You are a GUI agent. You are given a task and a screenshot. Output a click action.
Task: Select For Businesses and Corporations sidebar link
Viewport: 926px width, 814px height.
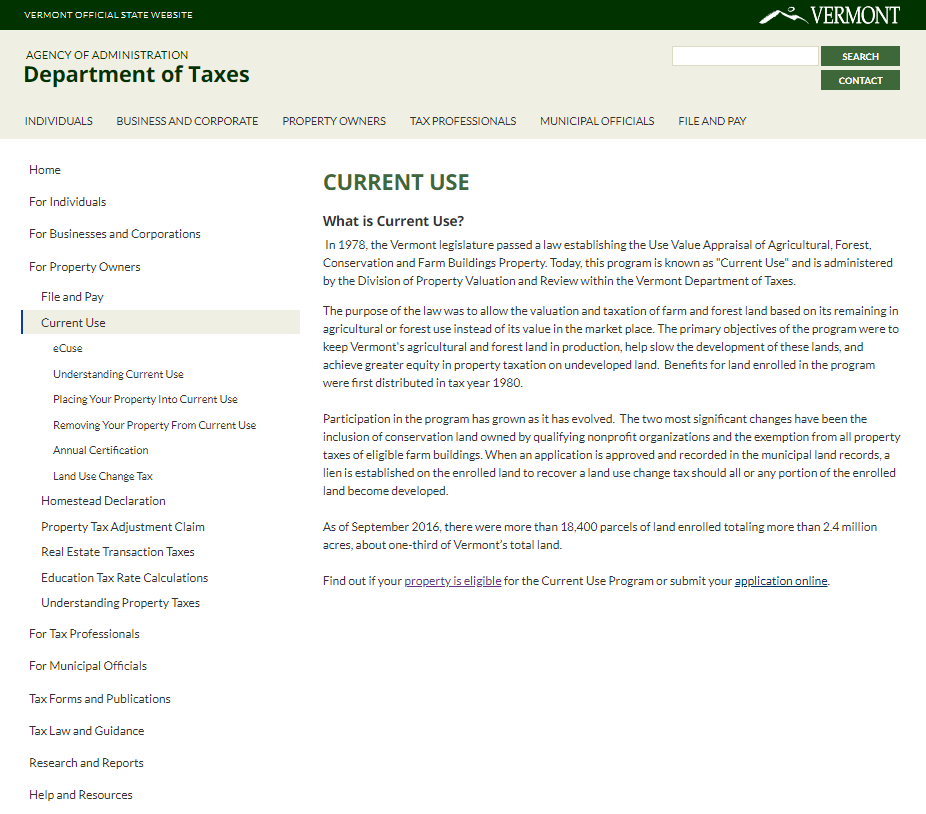coord(115,234)
